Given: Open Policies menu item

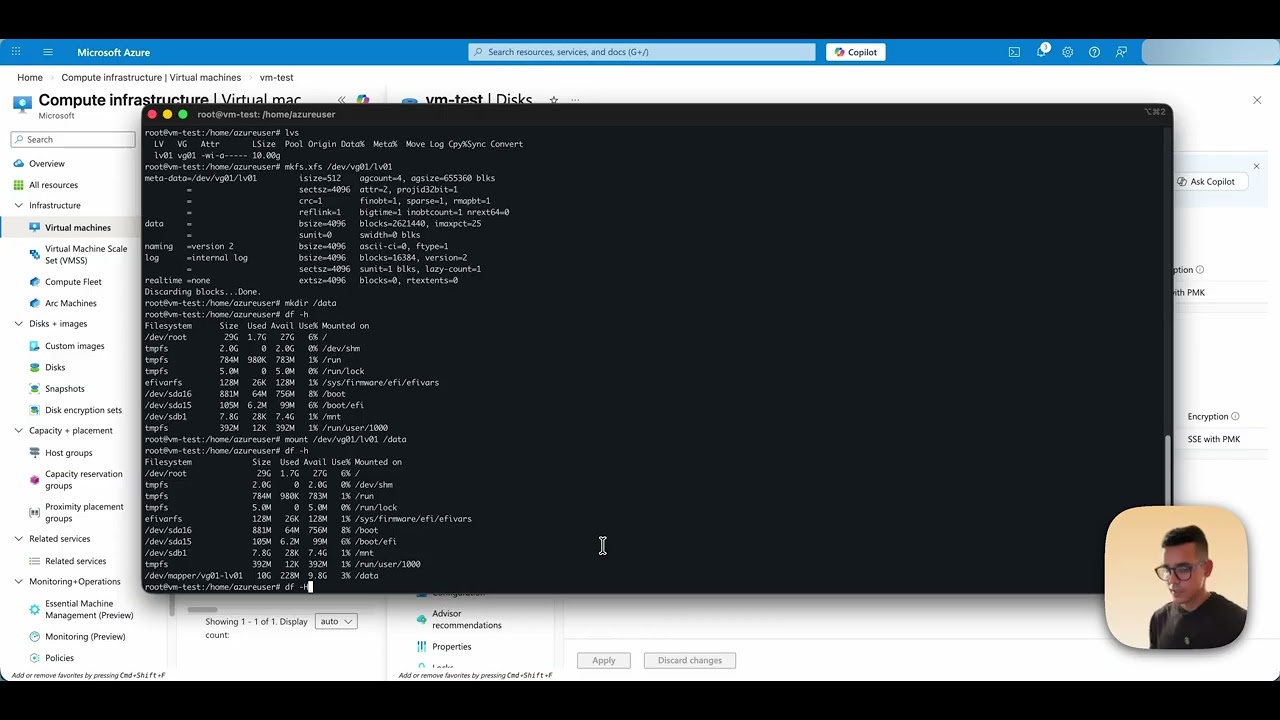Looking at the screenshot, I should (59, 658).
